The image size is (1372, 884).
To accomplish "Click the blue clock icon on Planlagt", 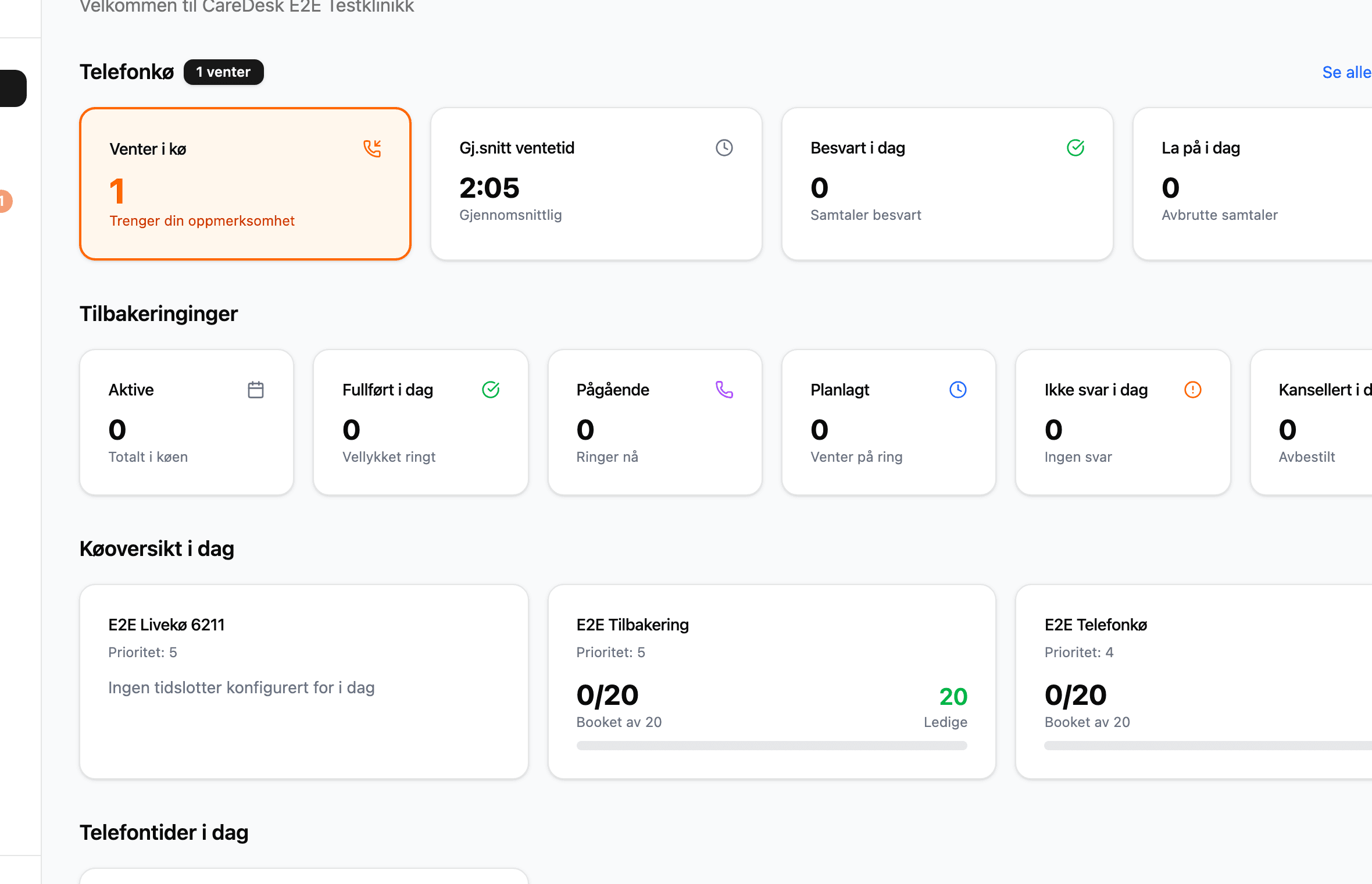I will [x=958, y=390].
